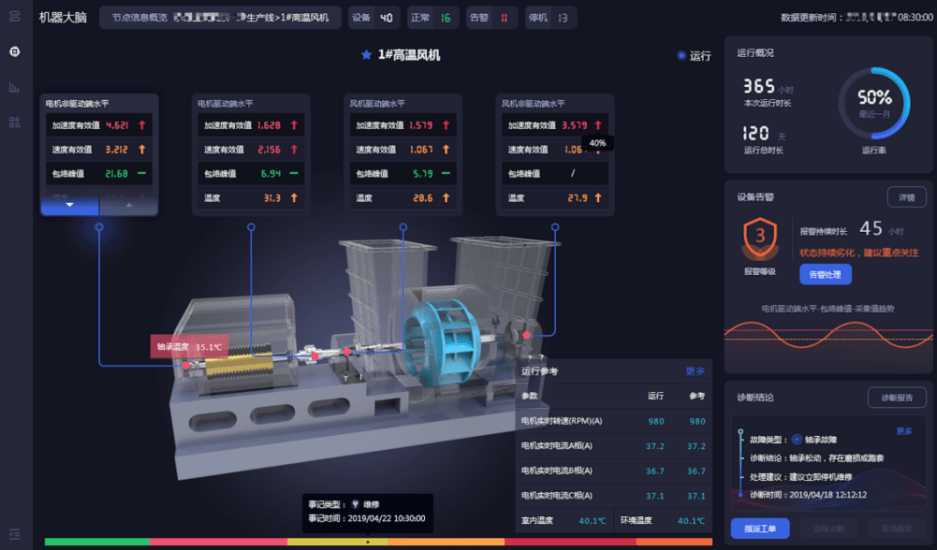Select the 告警 status filter tab
937x550 pixels.
click(x=491, y=17)
